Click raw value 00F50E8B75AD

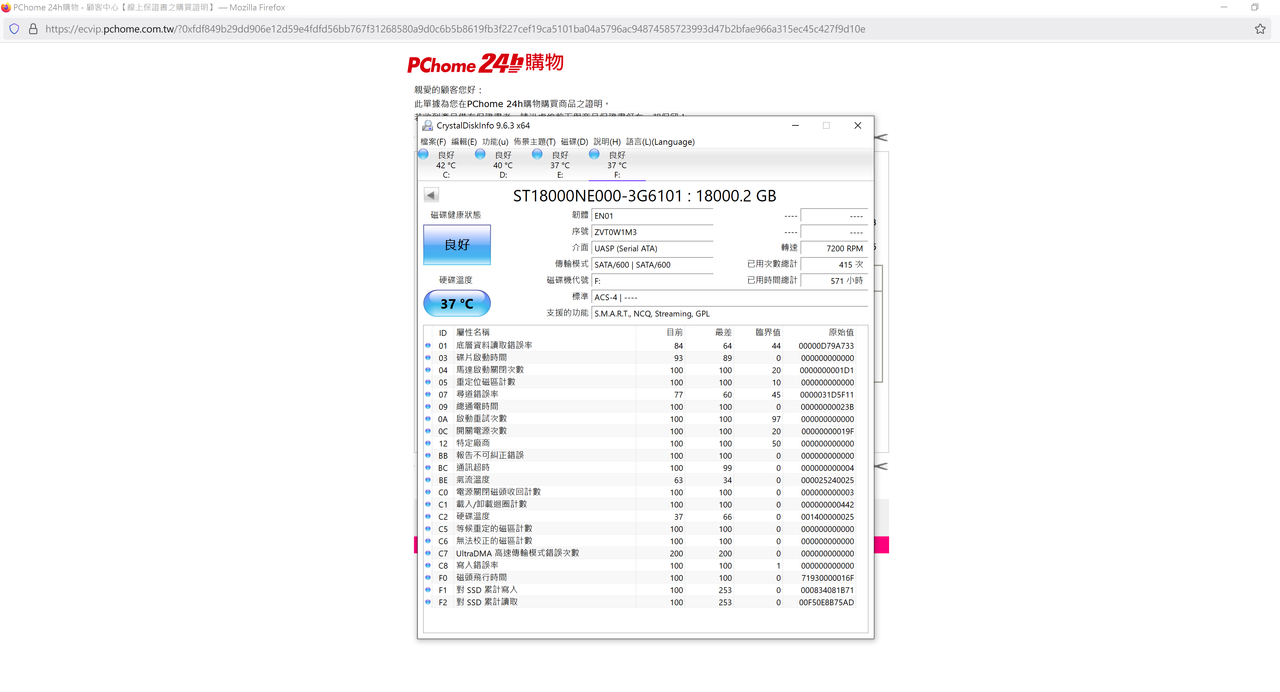click(x=826, y=603)
